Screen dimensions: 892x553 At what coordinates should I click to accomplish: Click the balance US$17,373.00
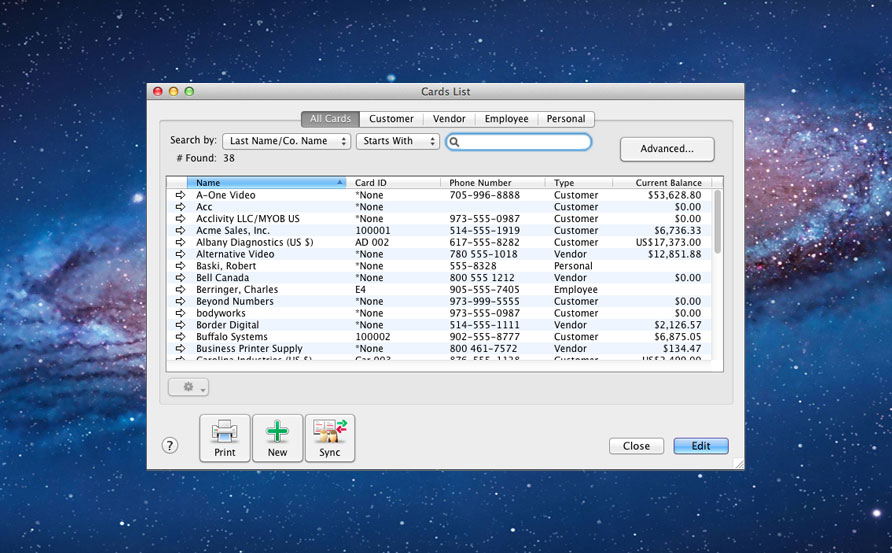click(x=668, y=242)
